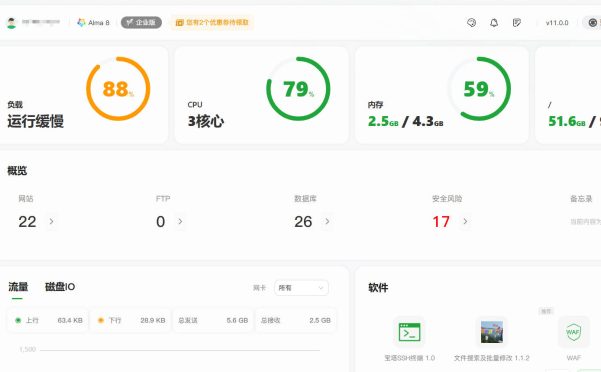This screenshot has height=372, width=601.
Task: Click the 文件搜索及批量修改 1.1.2 label
Action: (492, 358)
